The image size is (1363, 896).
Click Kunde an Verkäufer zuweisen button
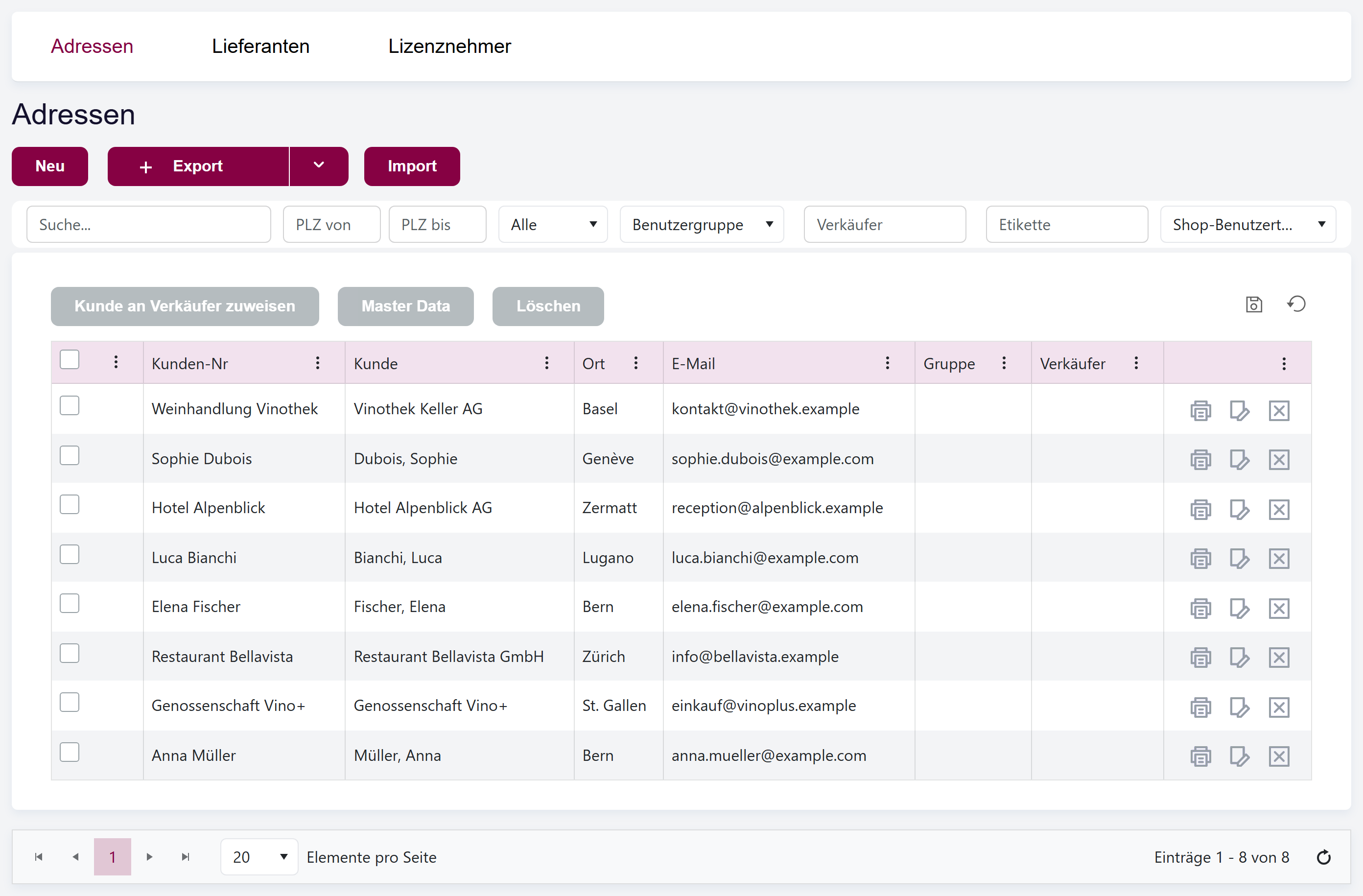pos(185,307)
